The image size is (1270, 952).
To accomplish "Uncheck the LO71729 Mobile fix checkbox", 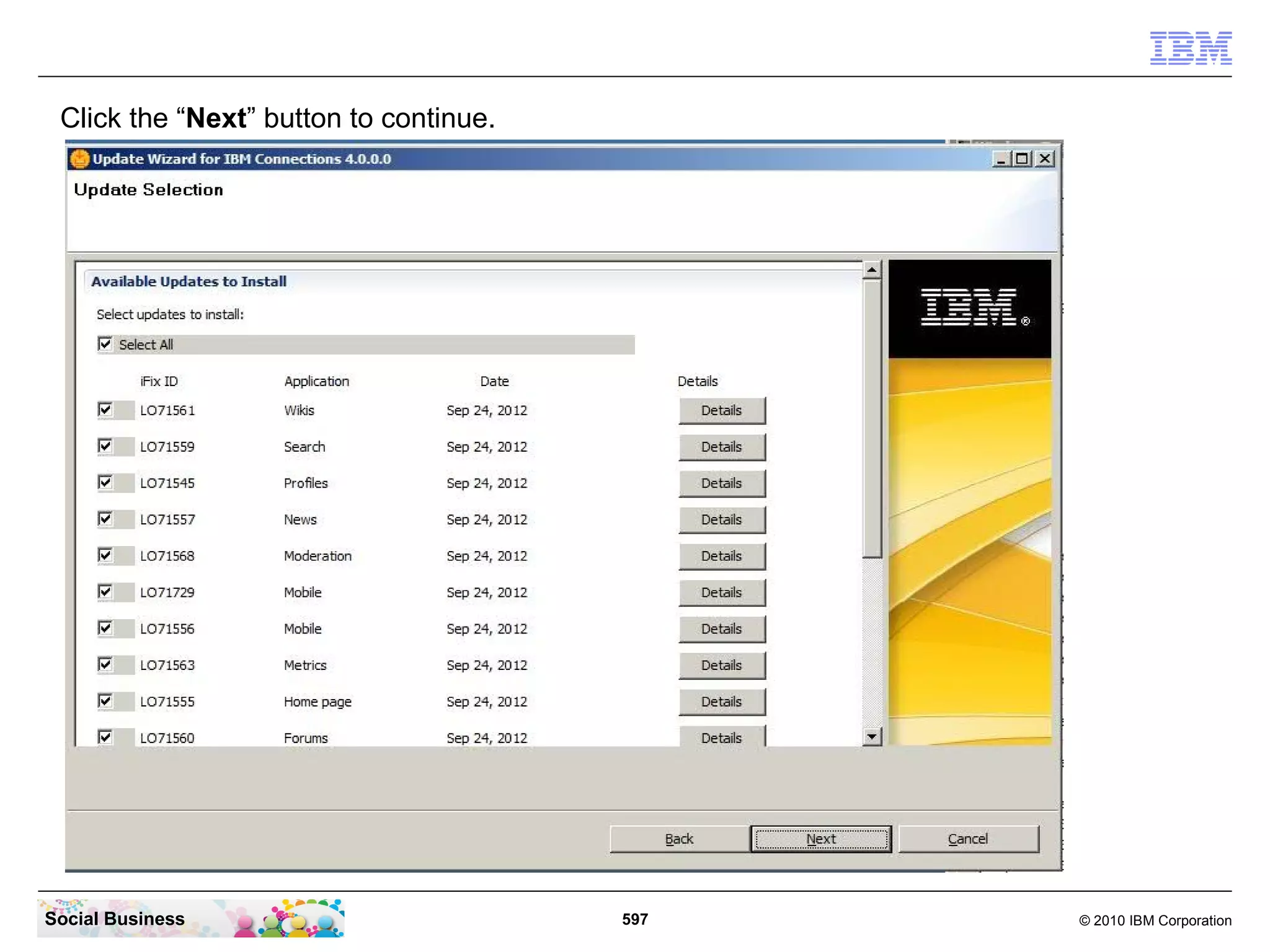I will (105, 592).
